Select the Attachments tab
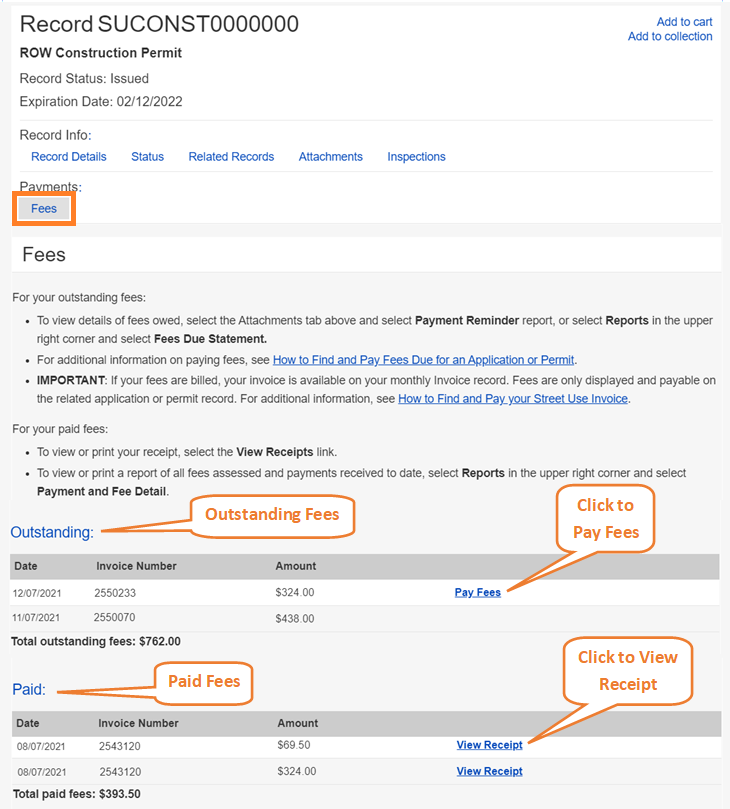The height and width of the screenshot is (809, 730). 330,157
